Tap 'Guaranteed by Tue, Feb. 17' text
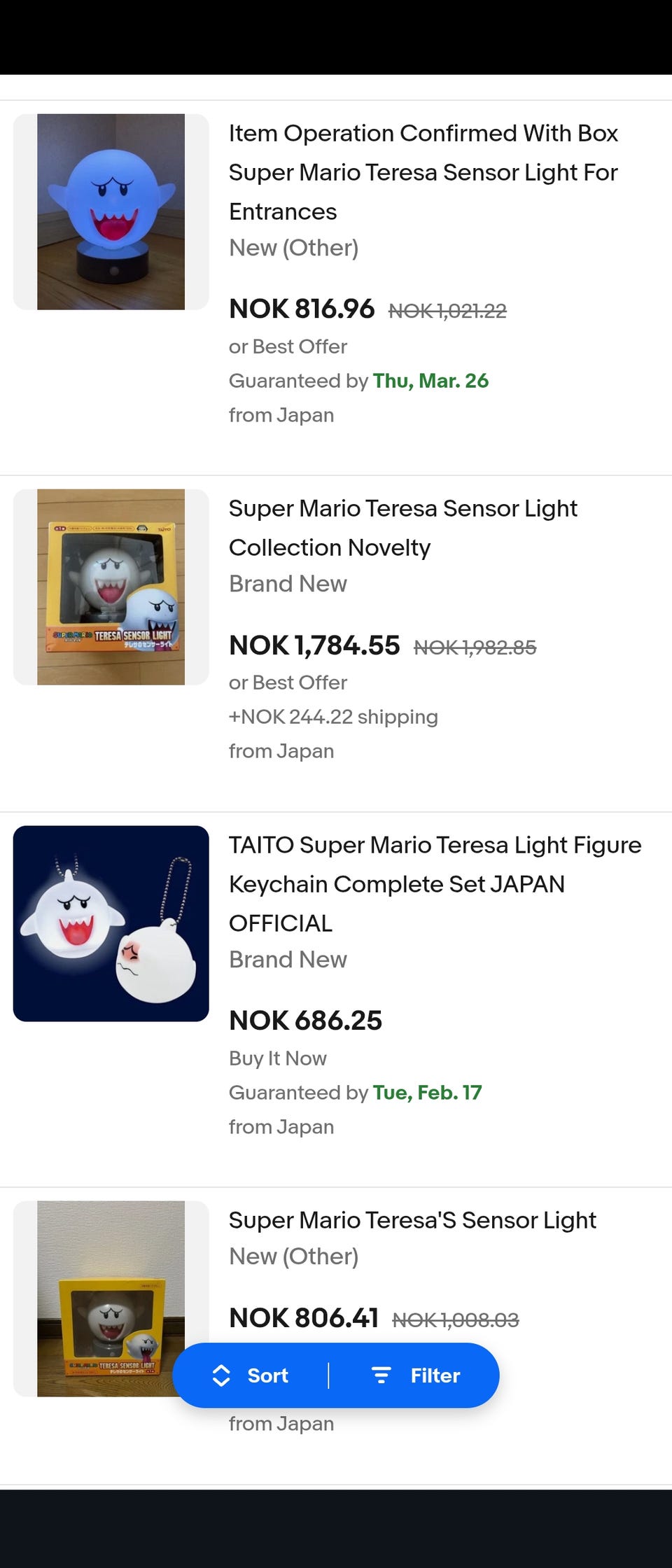 [355, 1093]
